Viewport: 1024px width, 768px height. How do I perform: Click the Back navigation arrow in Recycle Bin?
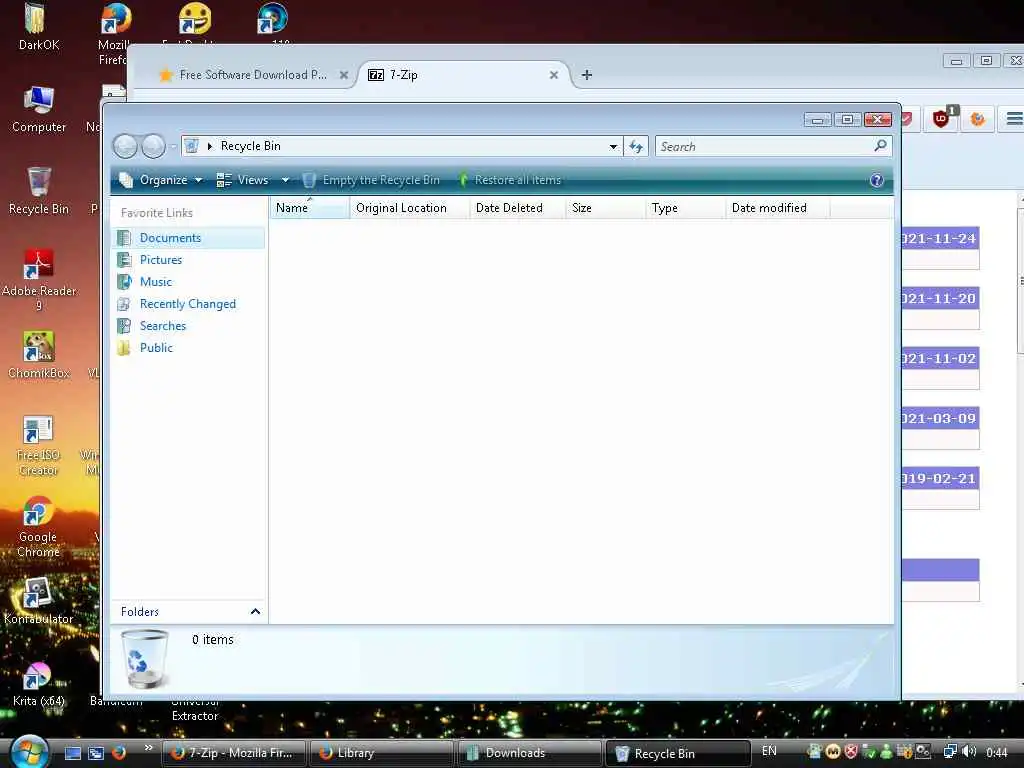tap(125, 146)
